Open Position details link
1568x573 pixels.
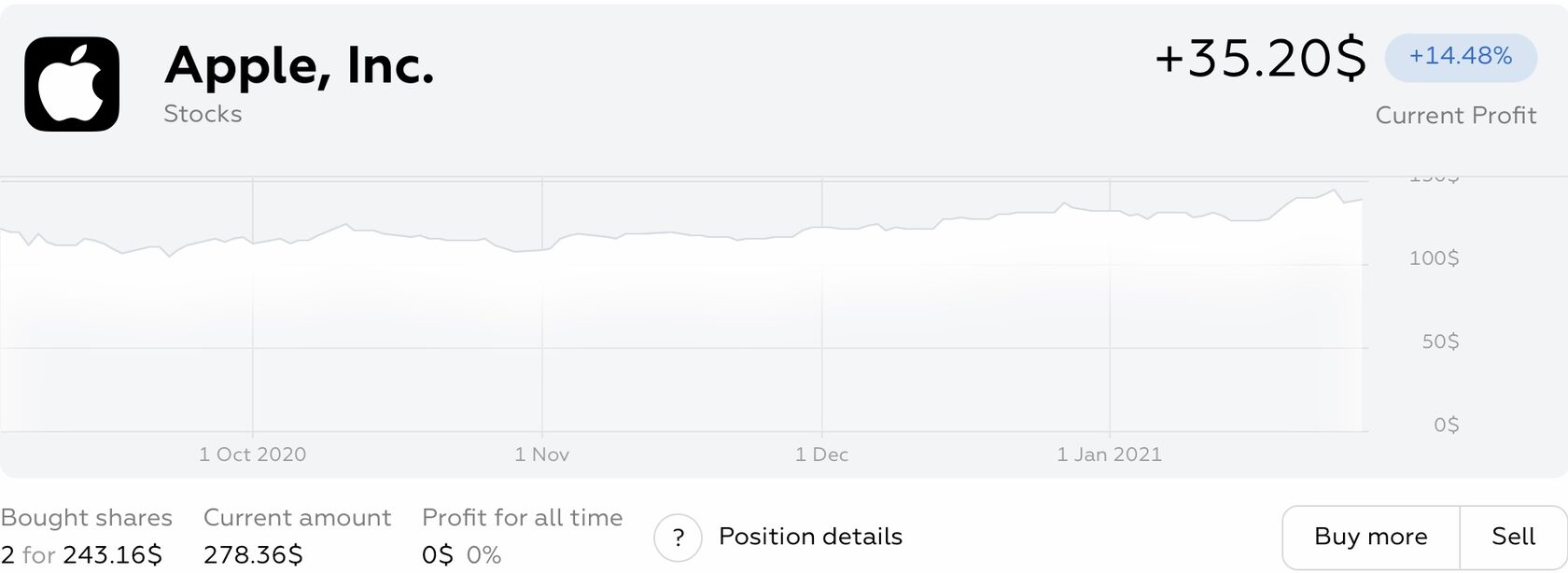810,537
